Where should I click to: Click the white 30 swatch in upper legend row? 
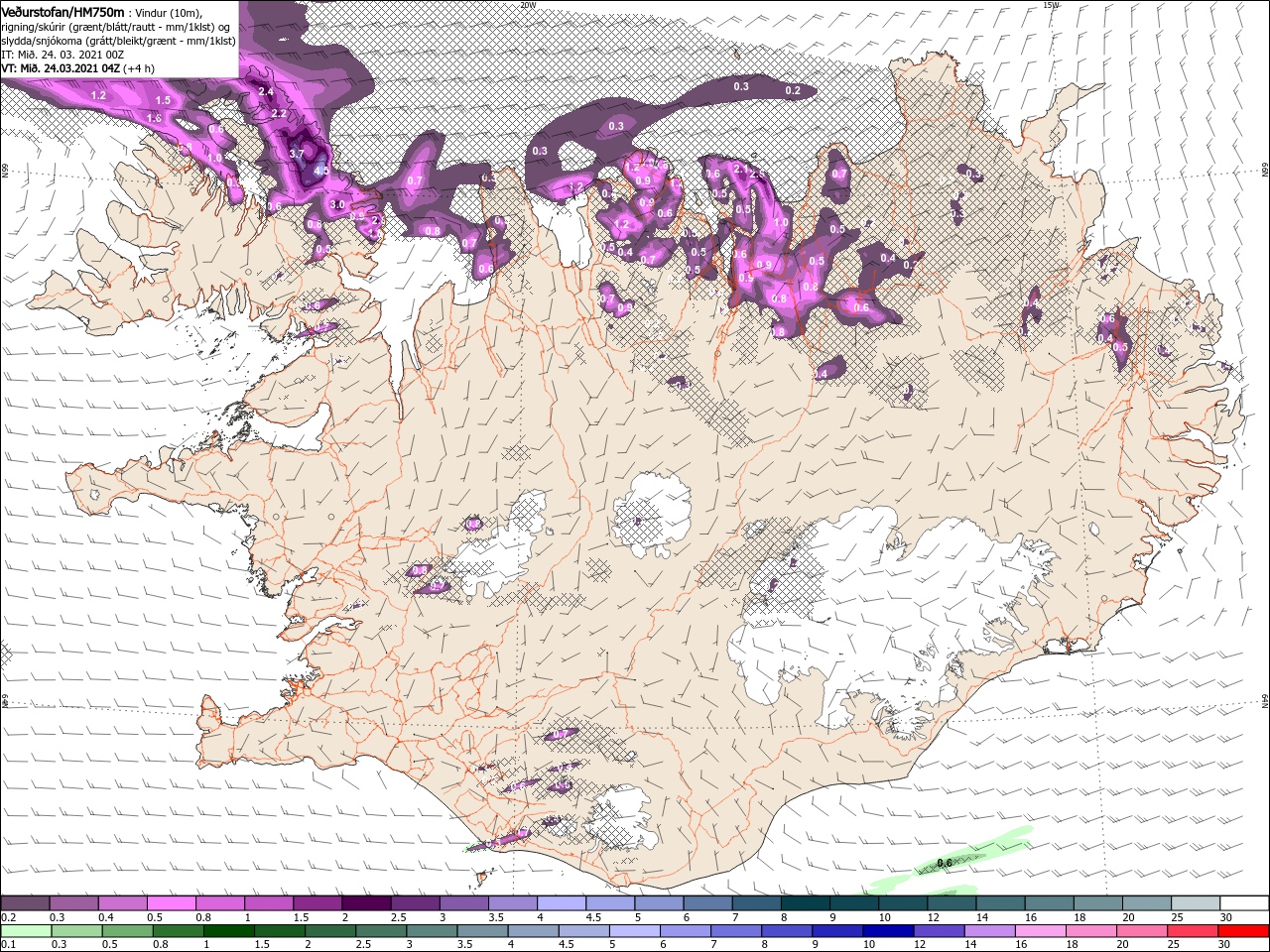coord(1244,903)
